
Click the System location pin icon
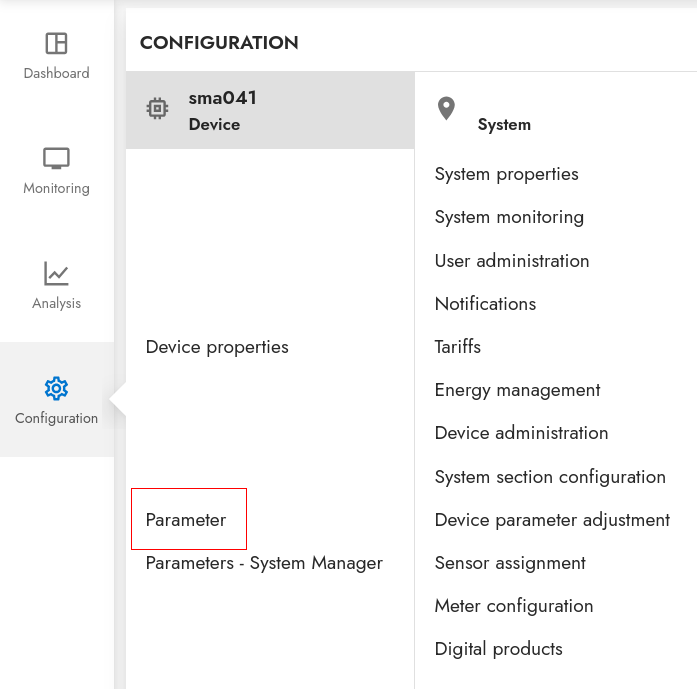tap(446, 108)
